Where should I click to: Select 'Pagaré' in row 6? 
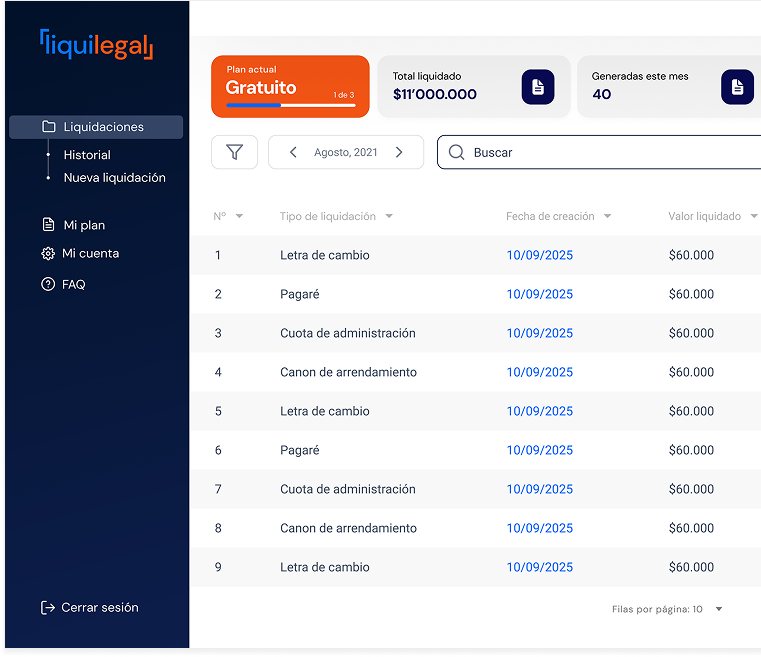pyautogui.click(x=299, y=451)
